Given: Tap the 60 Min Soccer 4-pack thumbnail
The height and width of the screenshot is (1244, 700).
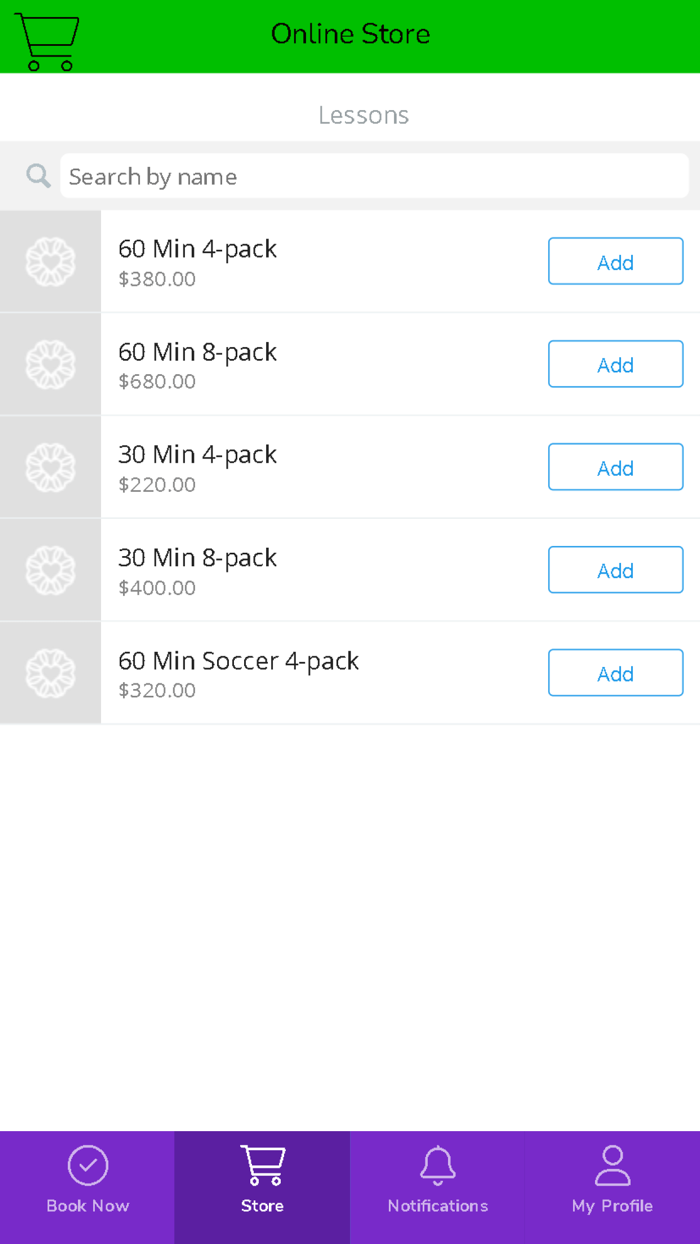Looking at the screenshot, I should (x=50, y=674).
